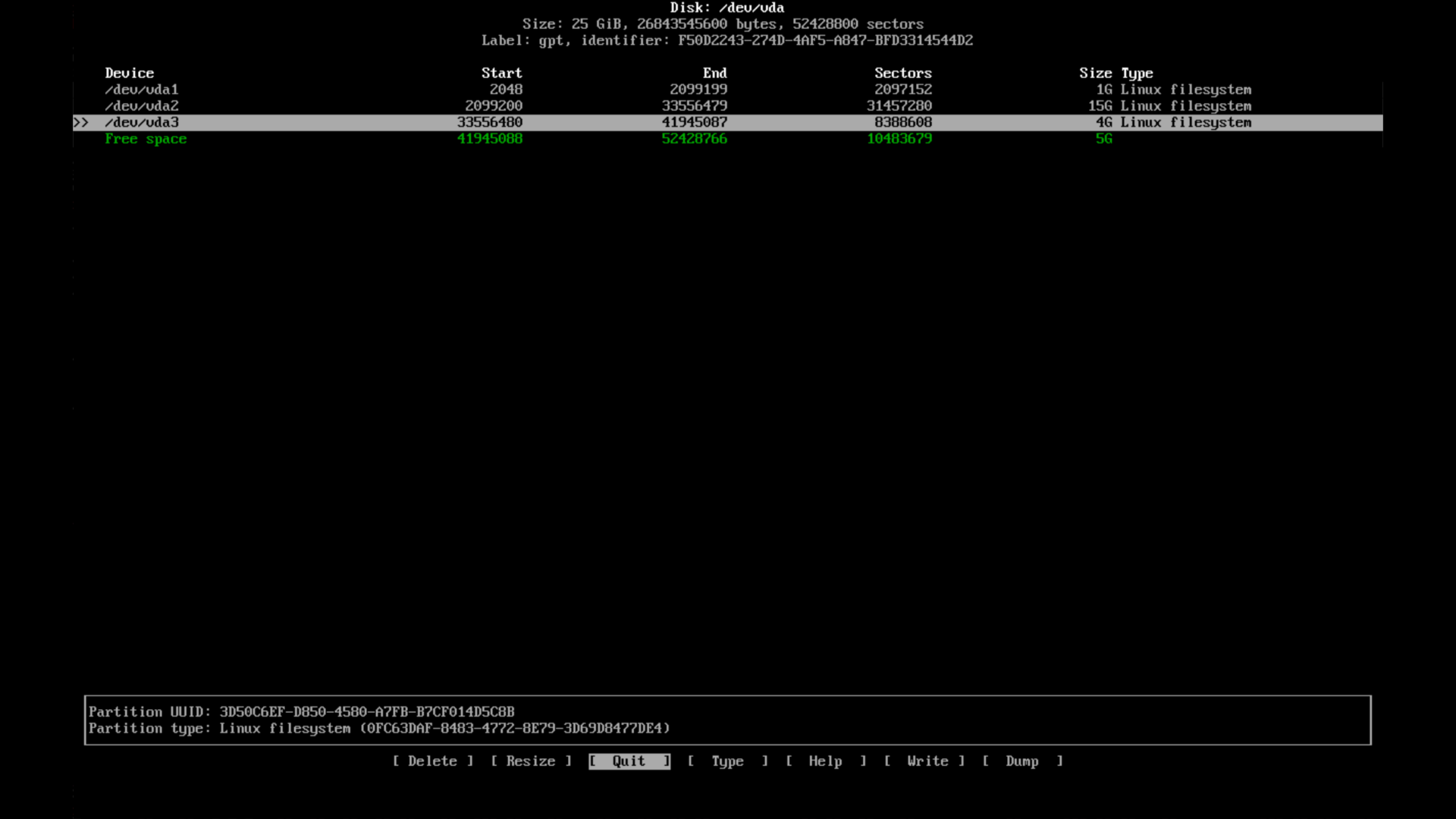Click sectors value 31457280
Image resolution: width=1456 pixels, height=819 pixels.
(899, 106)
